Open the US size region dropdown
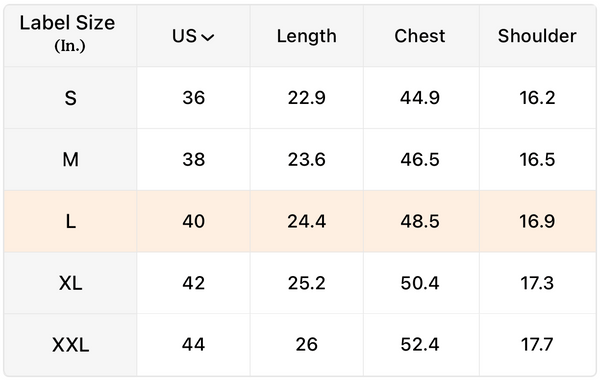The image size is (600, 381). tap(193, 36)
